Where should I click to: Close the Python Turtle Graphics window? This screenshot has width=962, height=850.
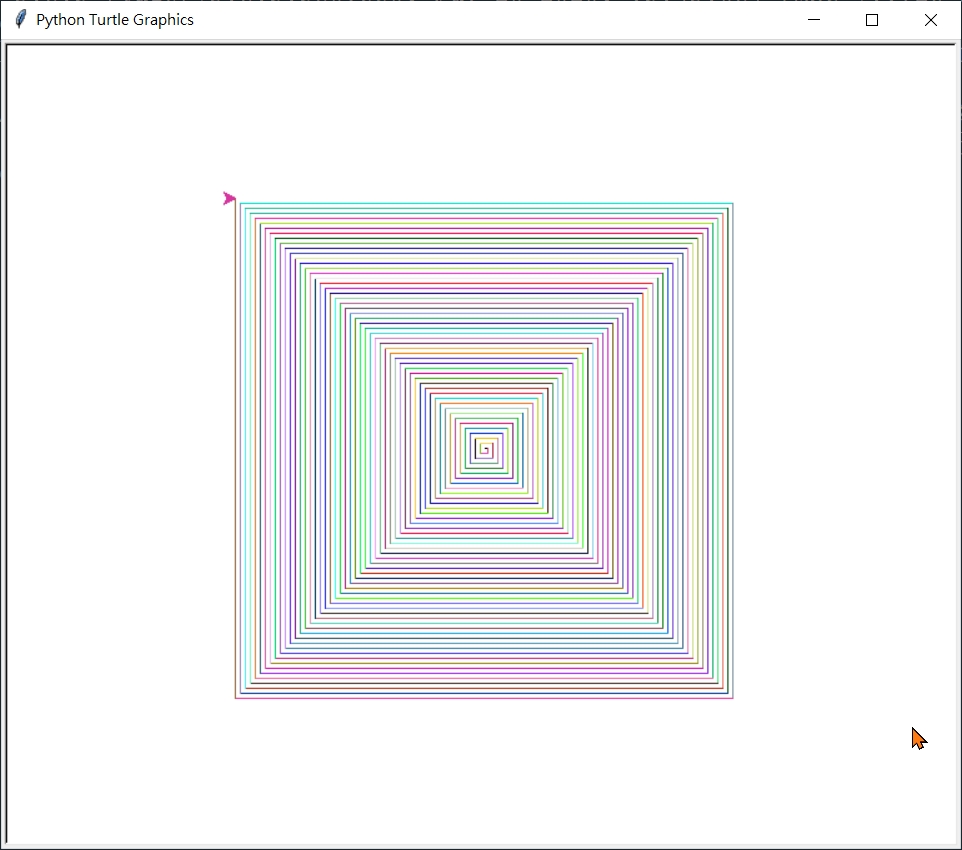click(x=931, y=20)
